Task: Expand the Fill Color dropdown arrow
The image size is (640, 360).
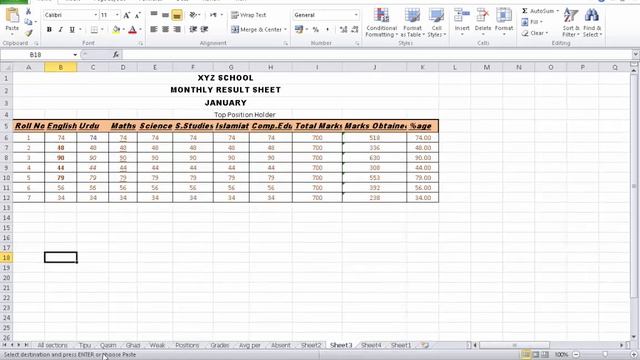Action: click(123, 29)
